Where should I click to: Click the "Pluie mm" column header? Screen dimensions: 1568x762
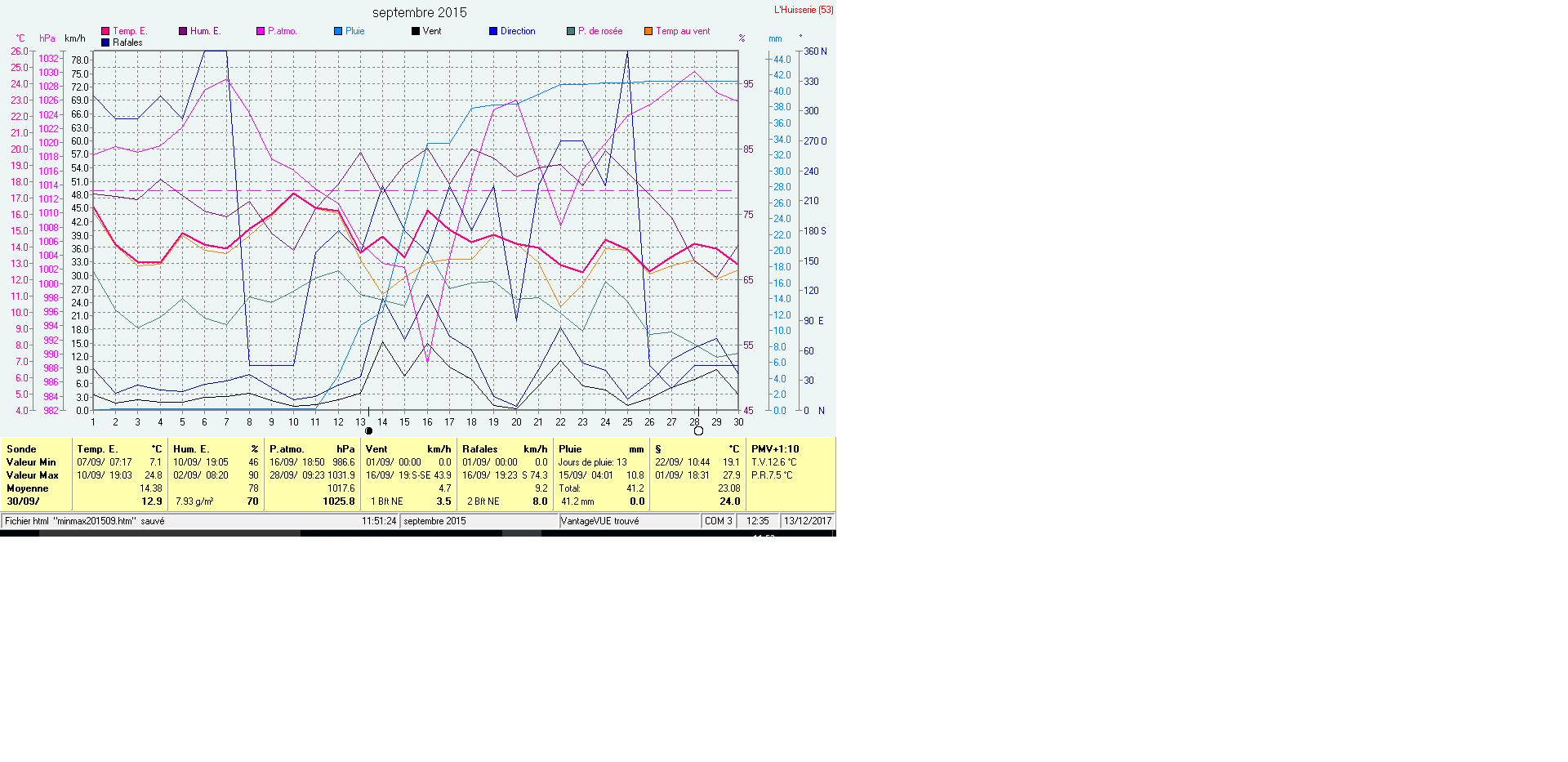(x=601, y=449)
